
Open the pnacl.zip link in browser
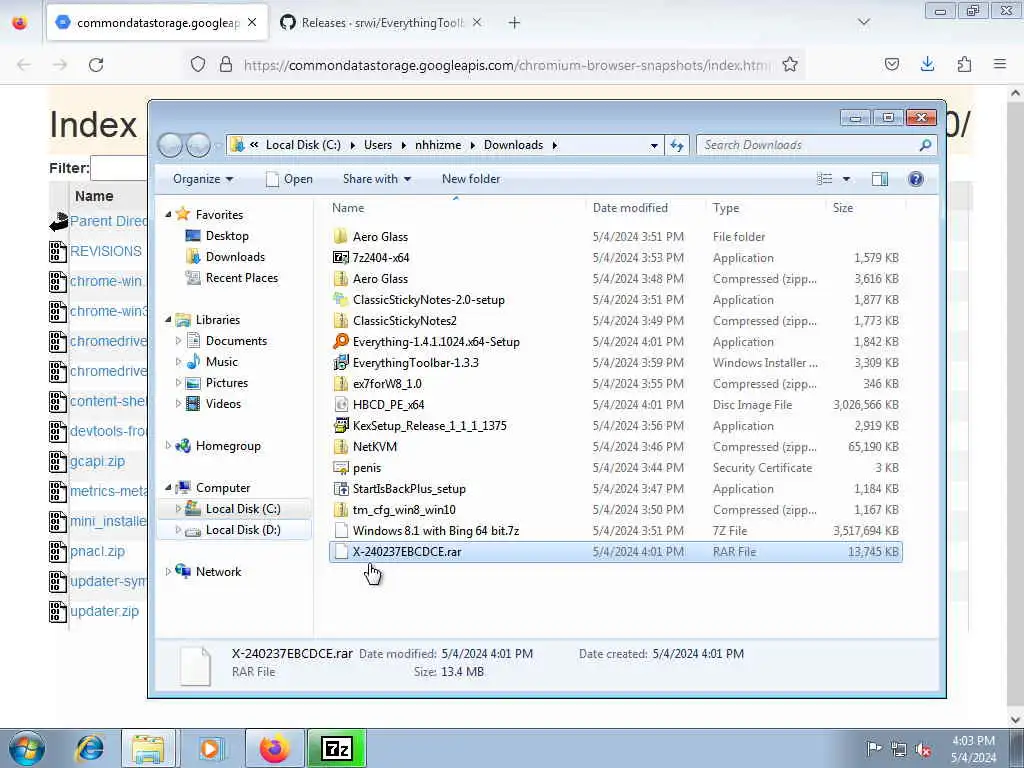coord(97,552)
